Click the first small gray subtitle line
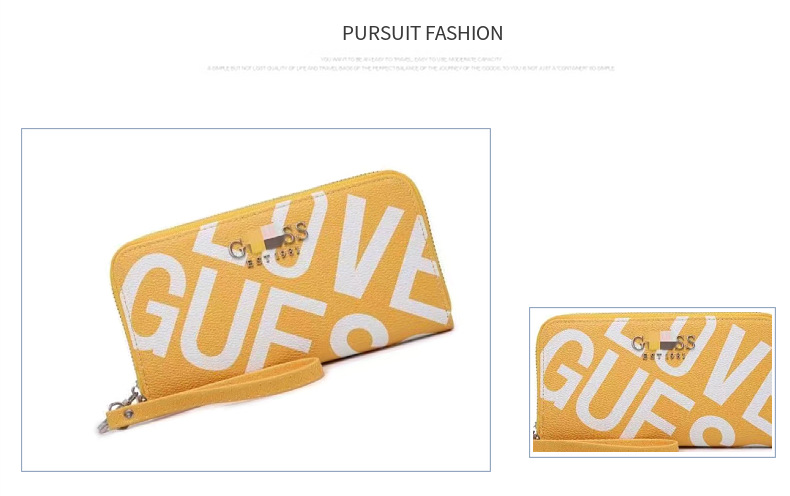 (x=411, y=59)
